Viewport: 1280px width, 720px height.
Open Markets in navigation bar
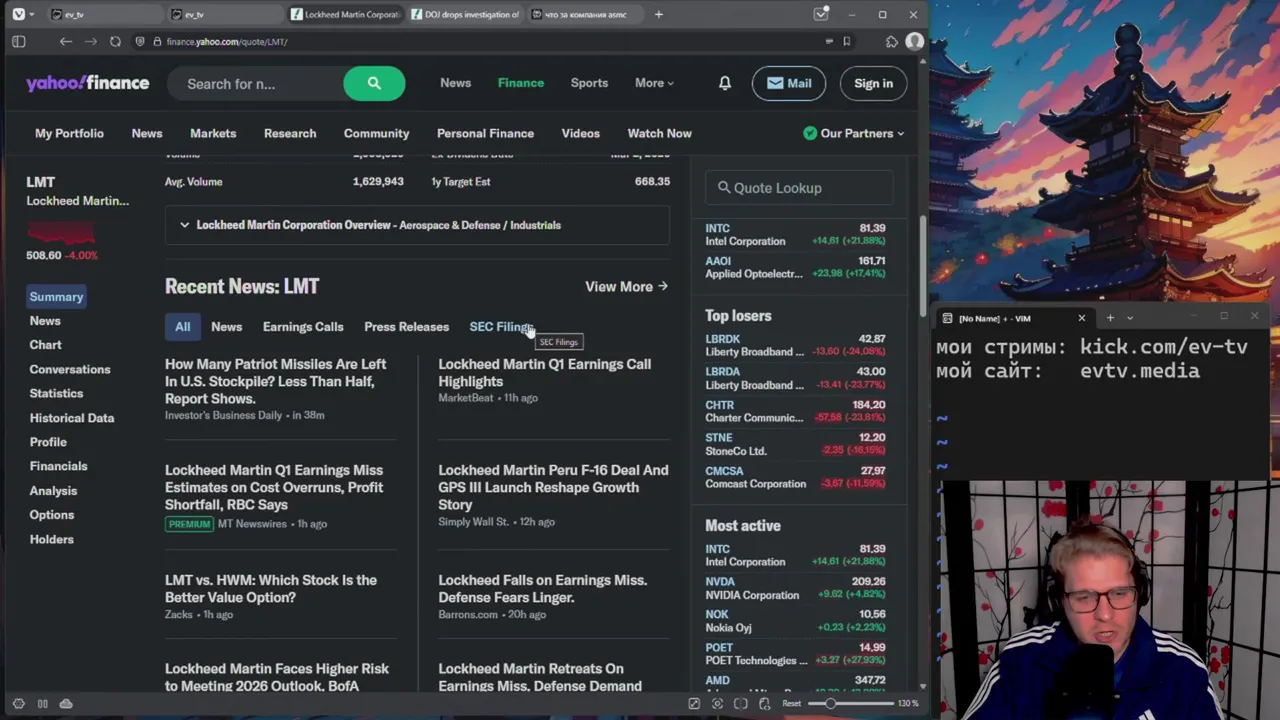[x=213, y=133]
